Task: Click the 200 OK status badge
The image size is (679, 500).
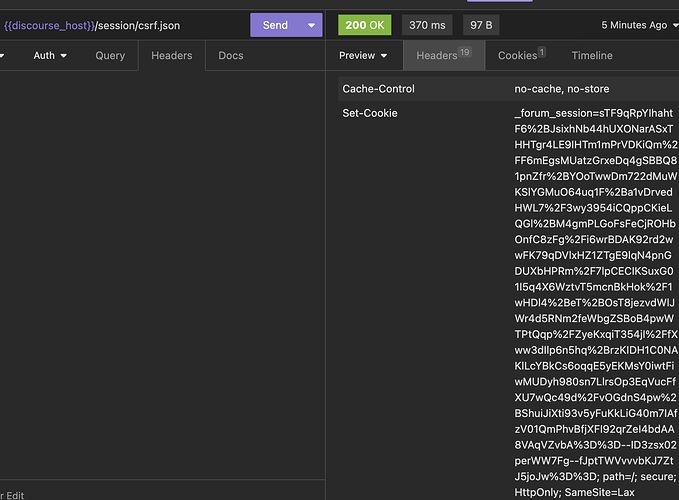Action: tap(365, 25)
